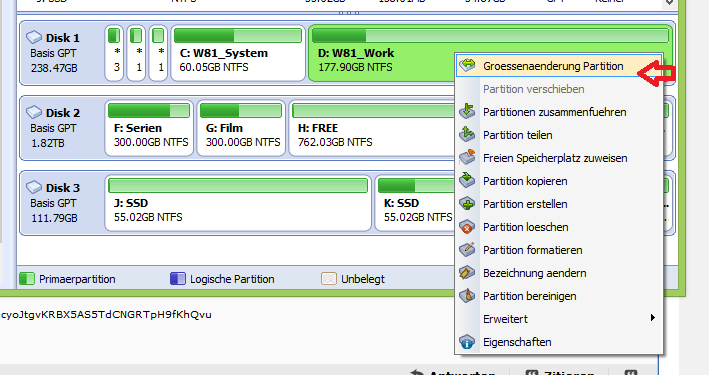The image size is (709, 375).
Task: Click the J: SSD usage bar
Action: coord(238,185)
